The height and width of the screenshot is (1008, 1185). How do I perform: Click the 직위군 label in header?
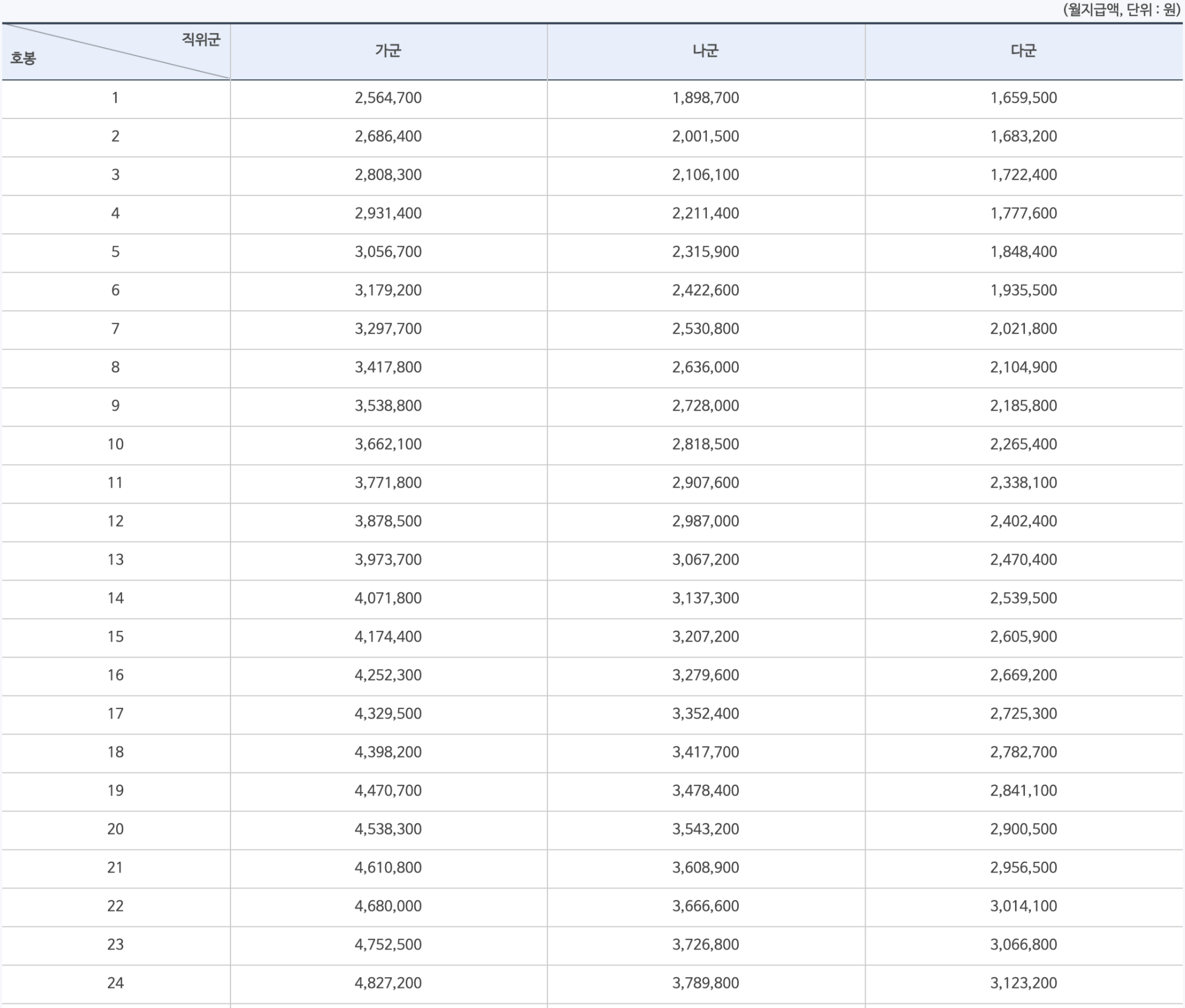coord(201,40)
